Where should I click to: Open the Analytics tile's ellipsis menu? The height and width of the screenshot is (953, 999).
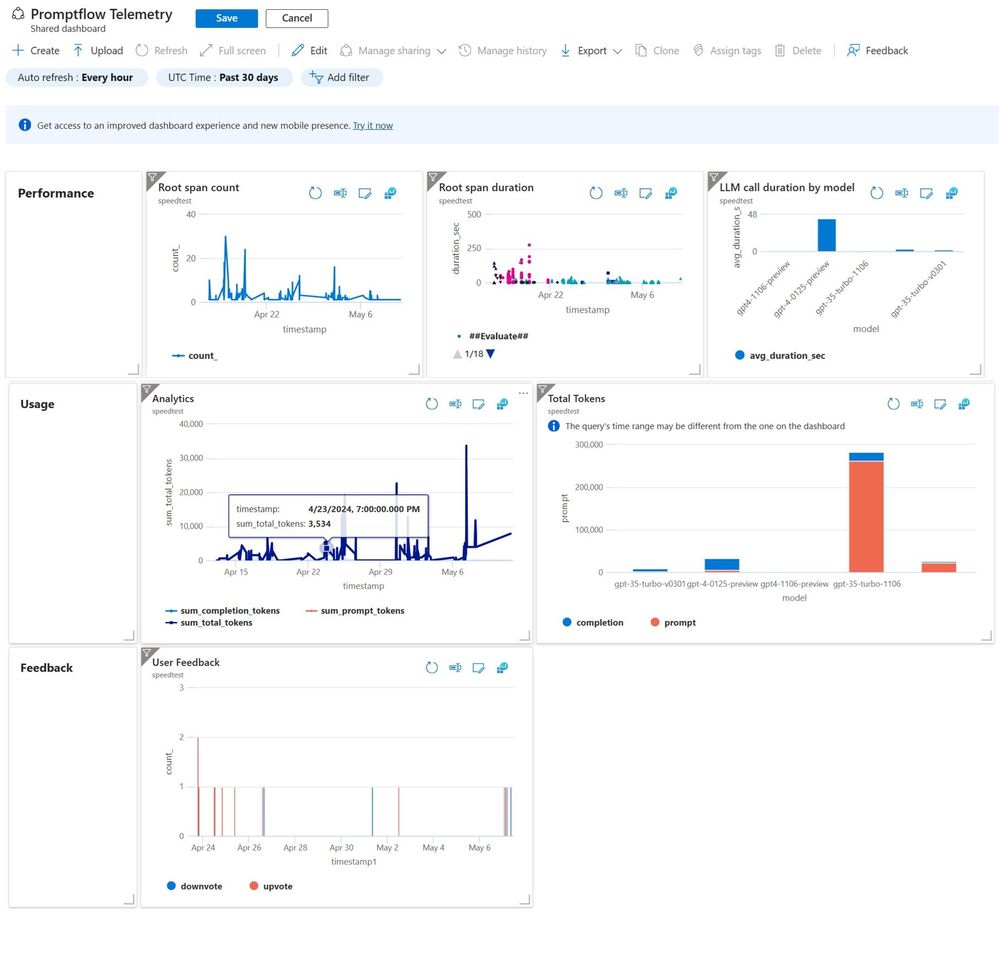(523, 393)
